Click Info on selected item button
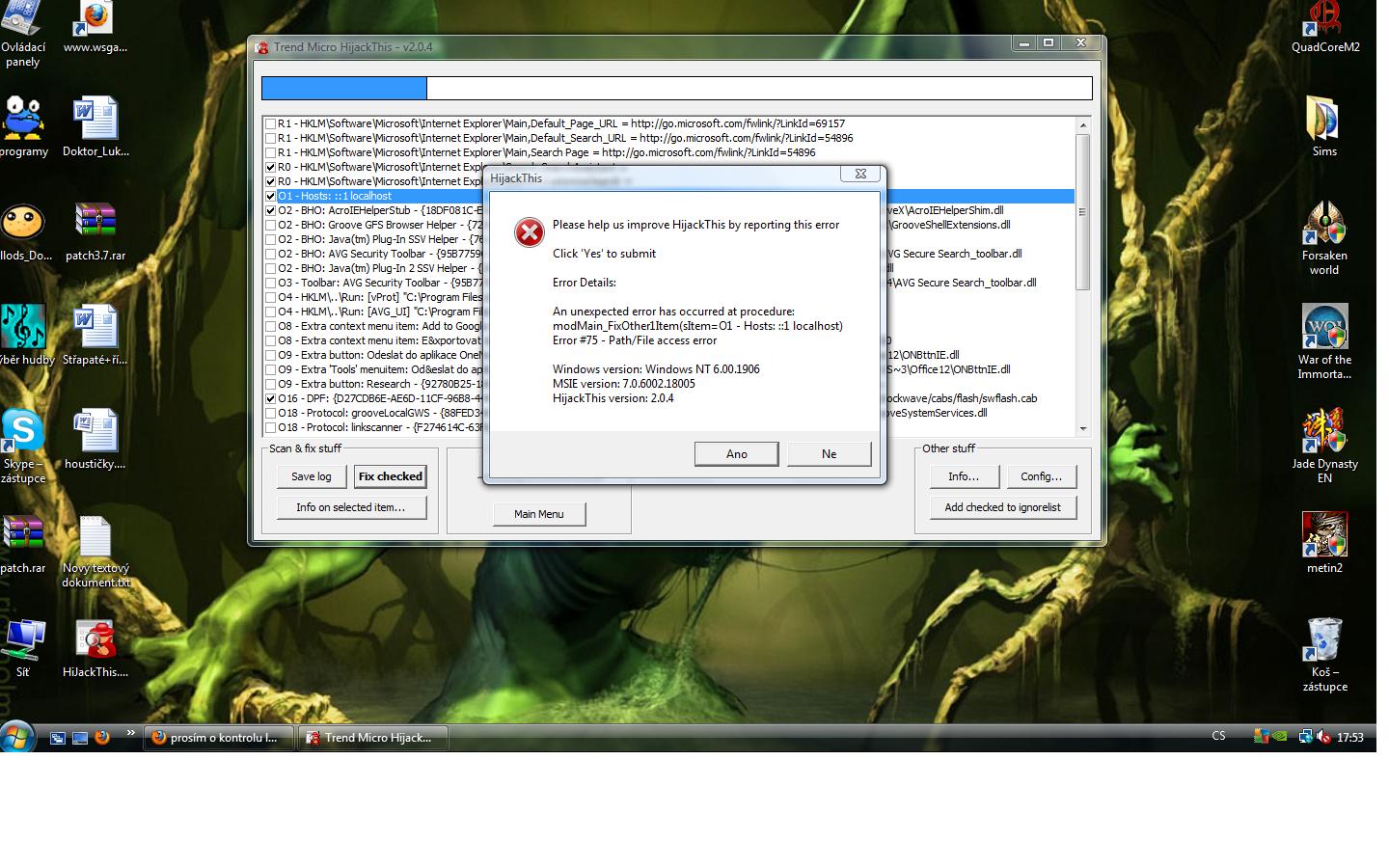Image resolution: width=1389 pixels, height=868 pixels. [351, 507]
